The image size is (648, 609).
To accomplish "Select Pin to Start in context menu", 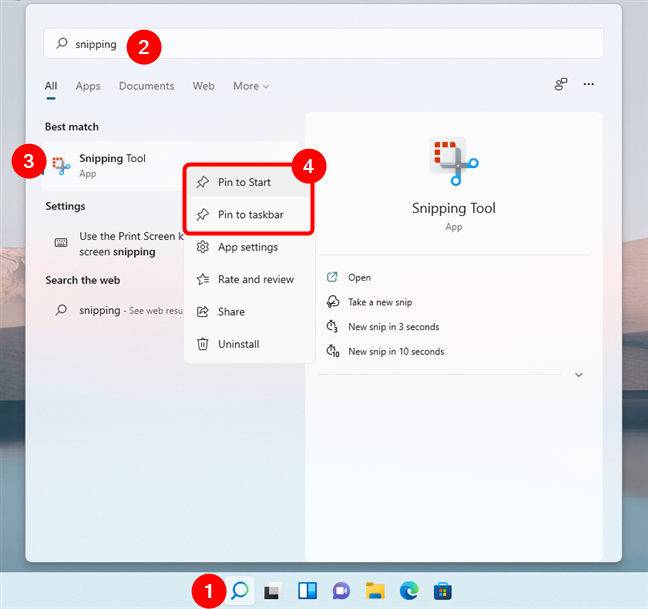I will [x=244, y=183].
